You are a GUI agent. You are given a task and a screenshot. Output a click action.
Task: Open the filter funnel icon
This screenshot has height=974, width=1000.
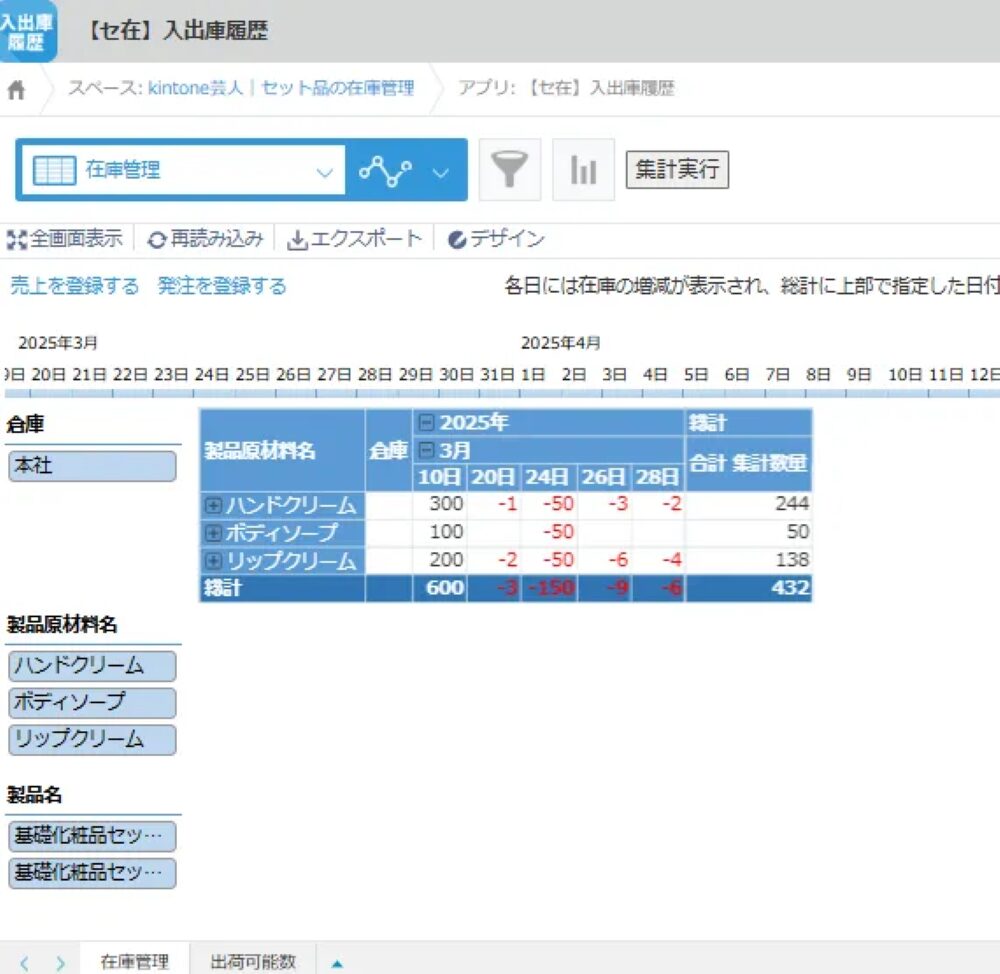point(510,170)
